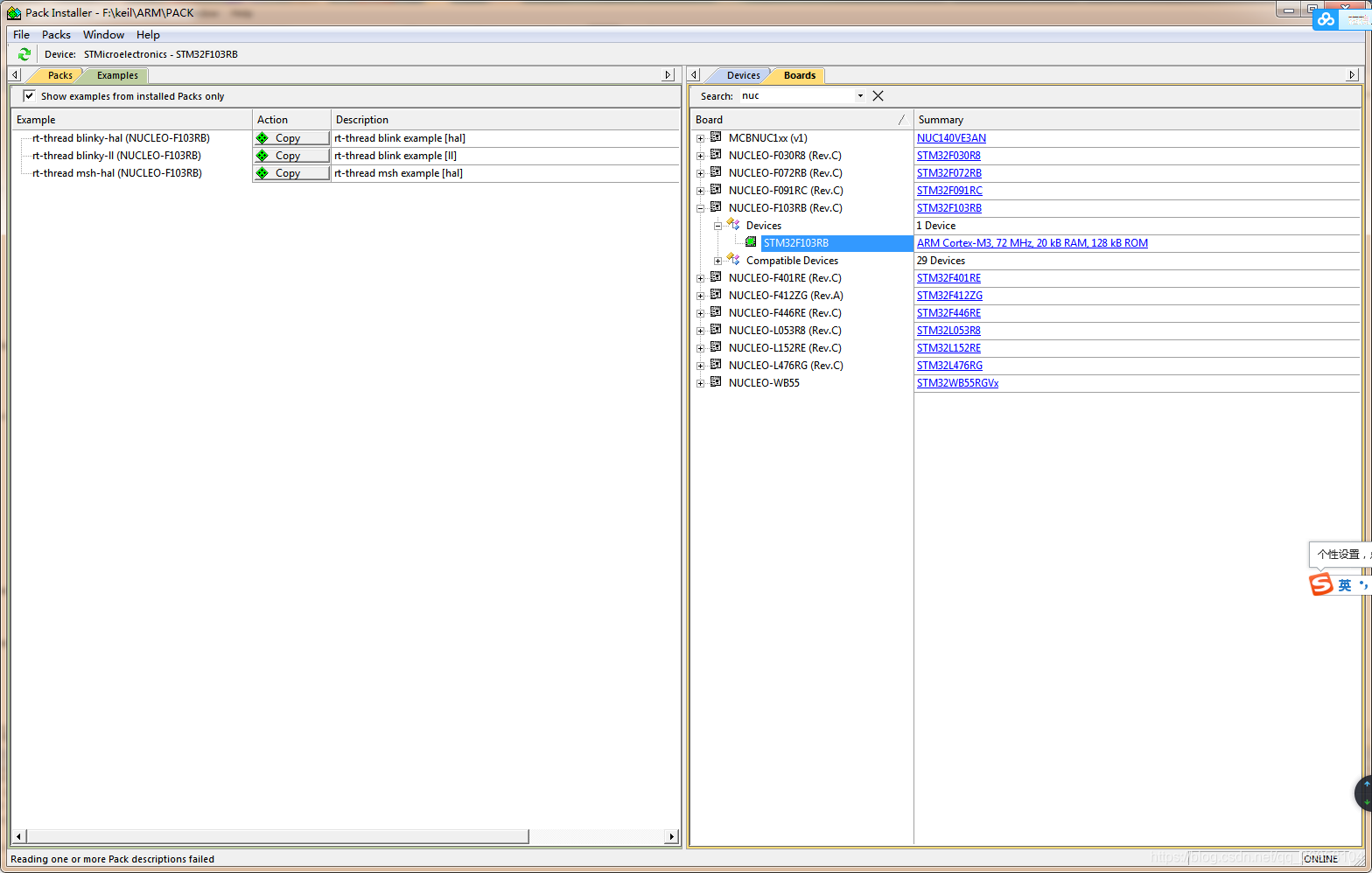Select the STM32F103RB device row
The width and height of the screenshot is (1372, 873).
click(836, 243)
